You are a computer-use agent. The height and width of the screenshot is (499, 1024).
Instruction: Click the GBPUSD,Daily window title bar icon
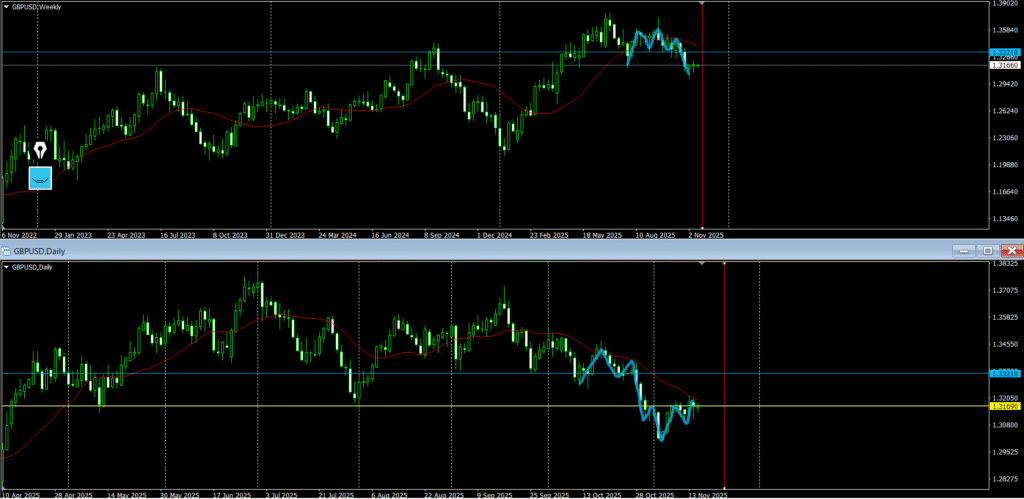[x=5, y=250]
